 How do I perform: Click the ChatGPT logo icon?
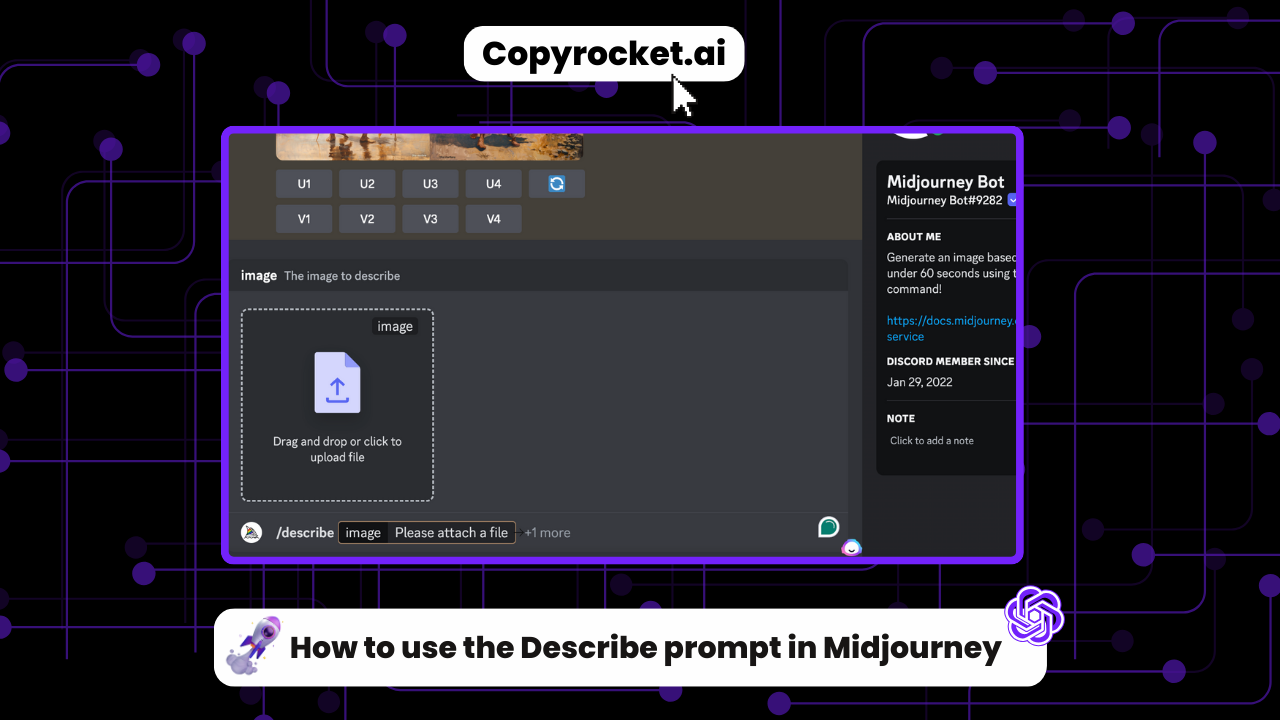pos(1034,615)
